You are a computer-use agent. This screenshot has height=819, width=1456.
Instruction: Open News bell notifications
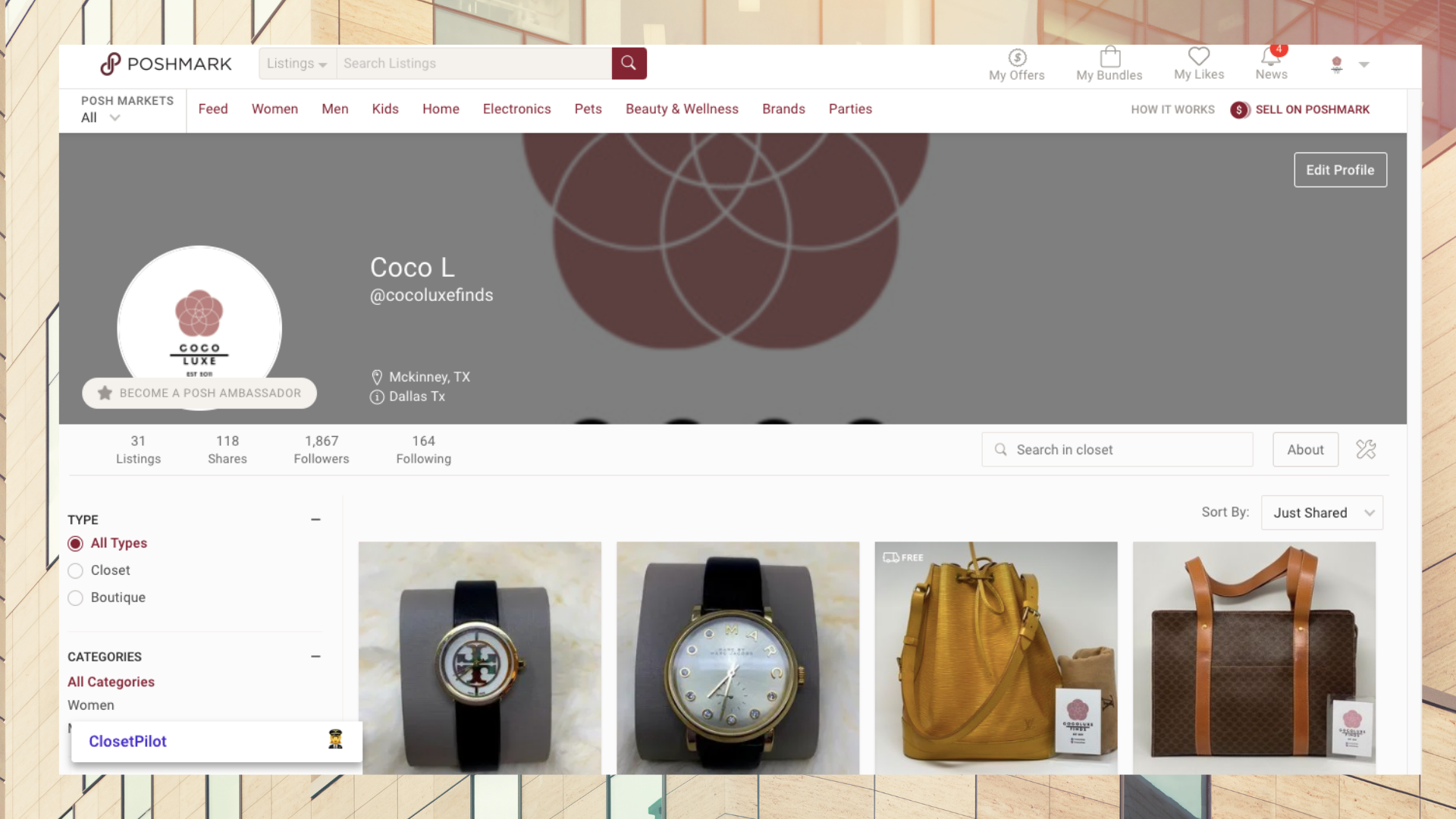coord(1272,56)
